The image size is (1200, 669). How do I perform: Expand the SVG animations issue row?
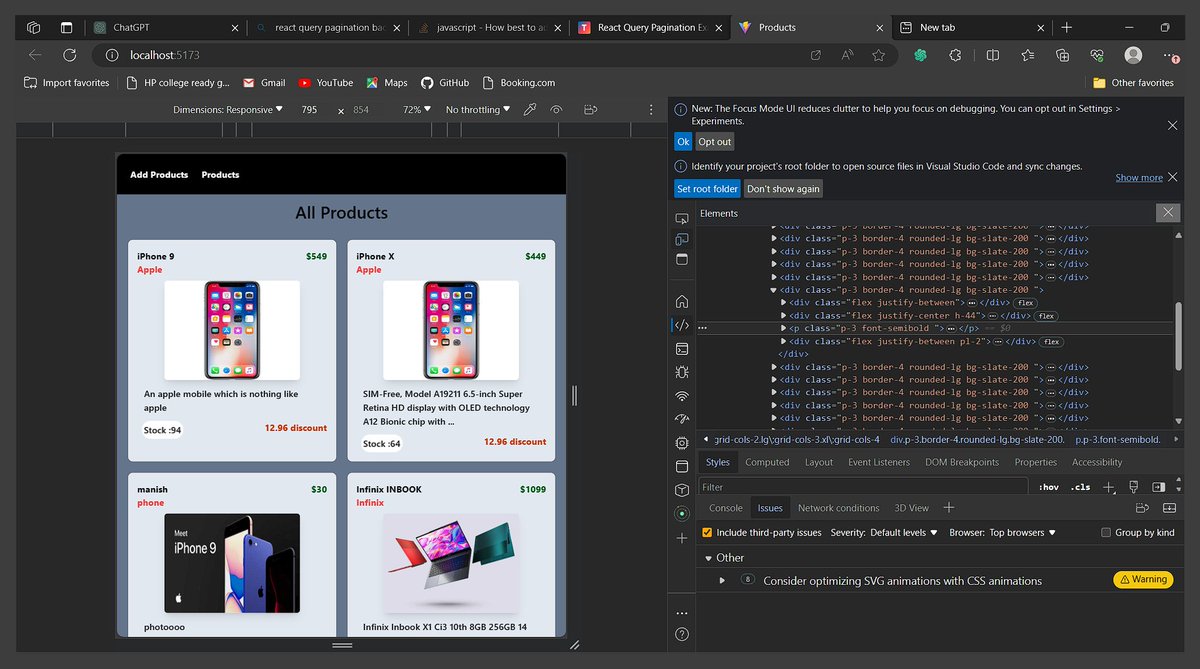point(722,580)
